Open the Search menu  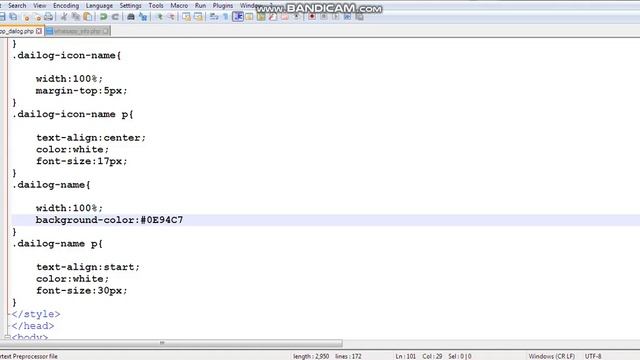[17, 5]
